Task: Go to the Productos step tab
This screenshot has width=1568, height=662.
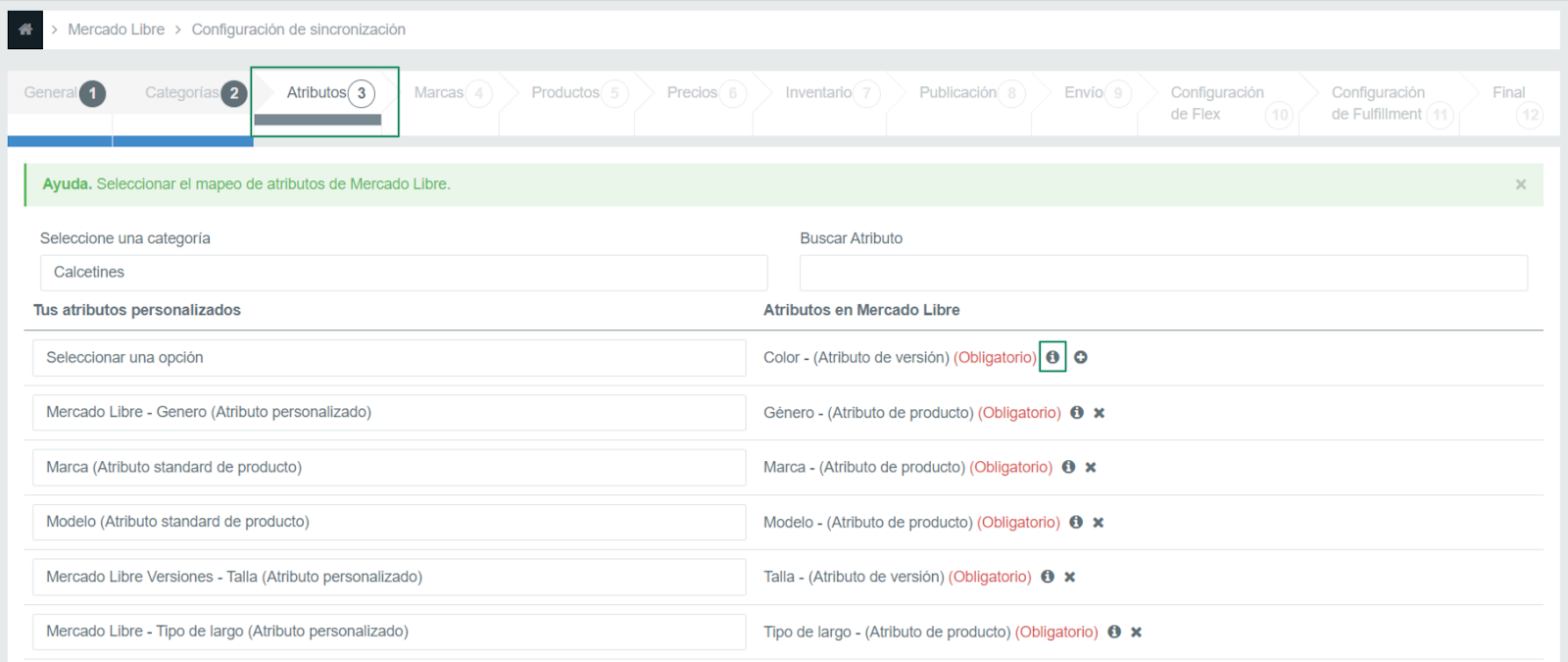Action: click(x=579, y=93)
